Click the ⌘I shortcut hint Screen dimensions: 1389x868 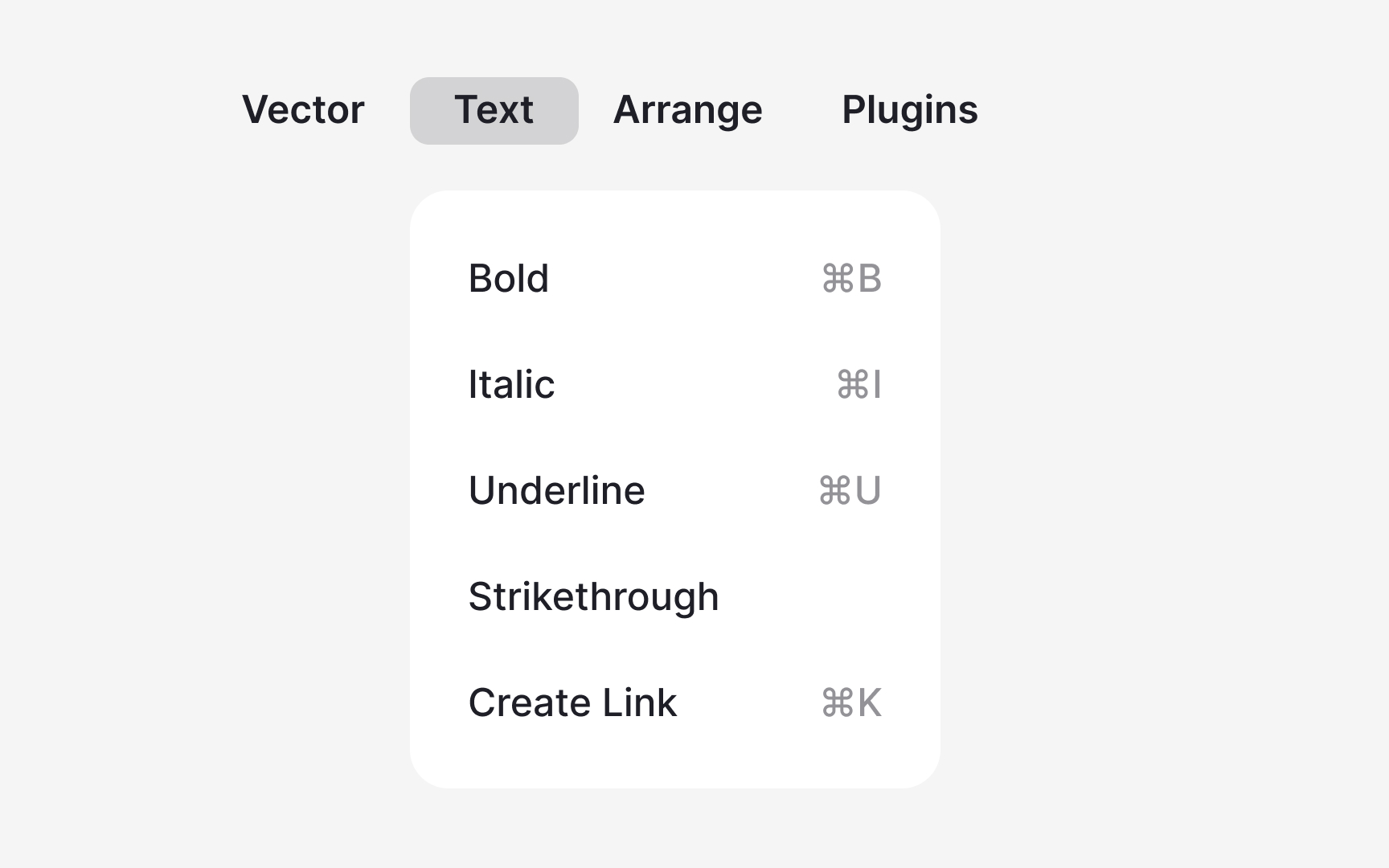point(858,385)
